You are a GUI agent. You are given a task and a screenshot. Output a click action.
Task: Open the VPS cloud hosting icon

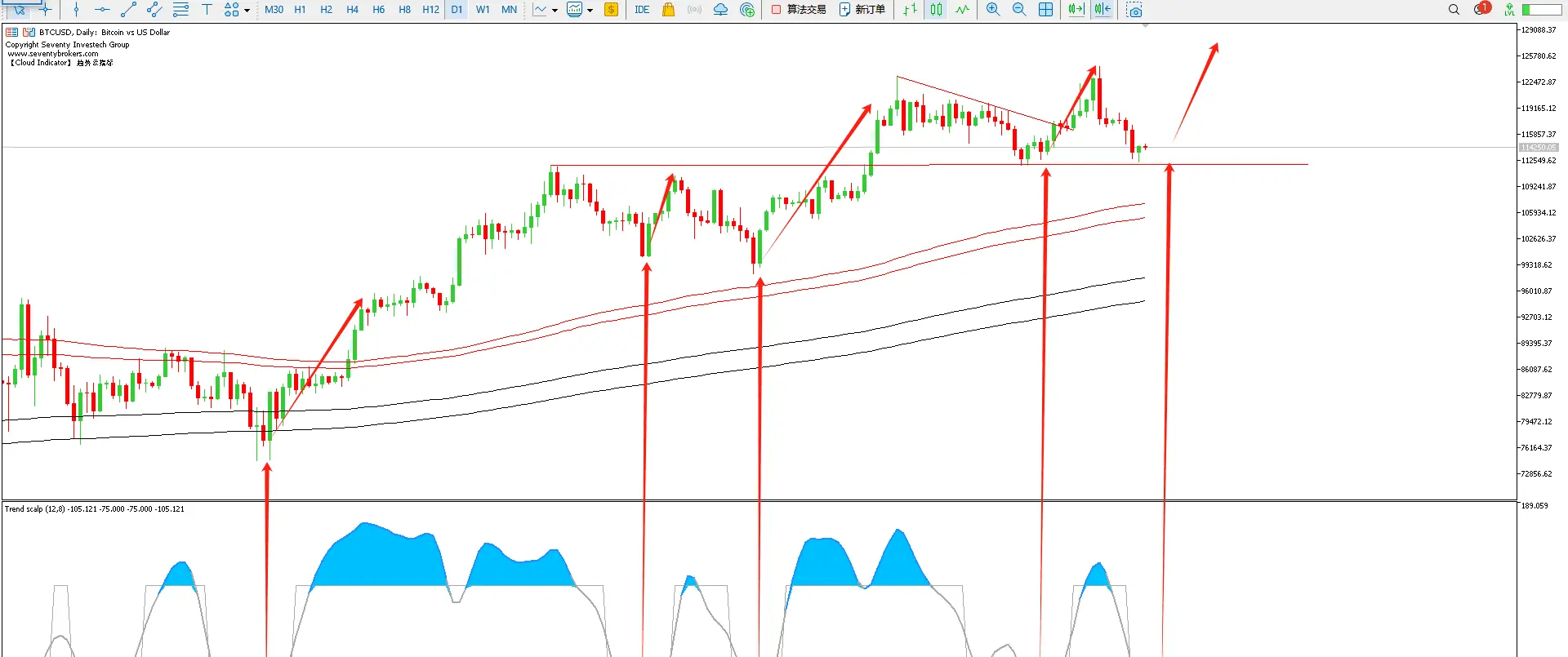click(720, 10)
